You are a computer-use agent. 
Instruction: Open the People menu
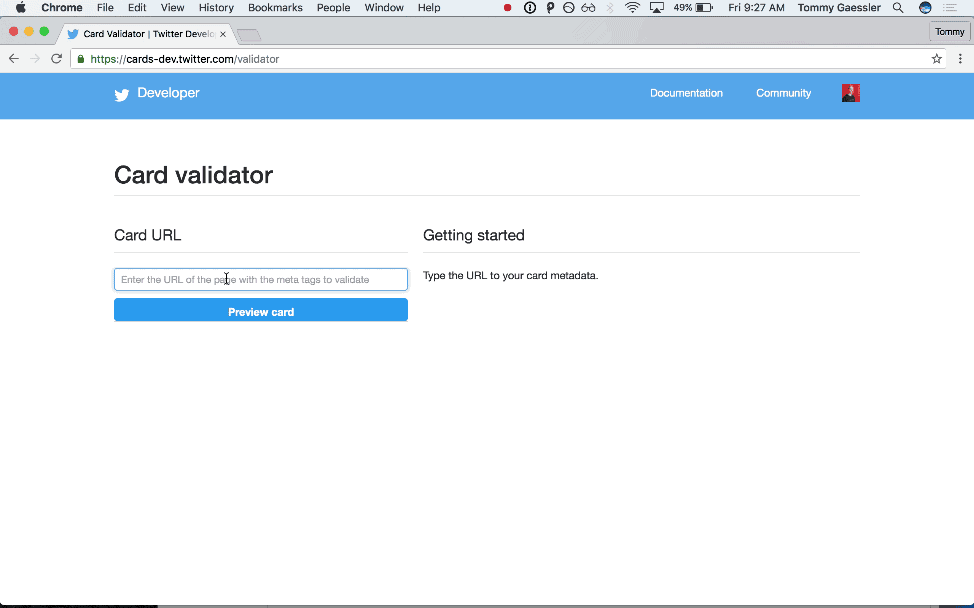click(x=334, y=7)
